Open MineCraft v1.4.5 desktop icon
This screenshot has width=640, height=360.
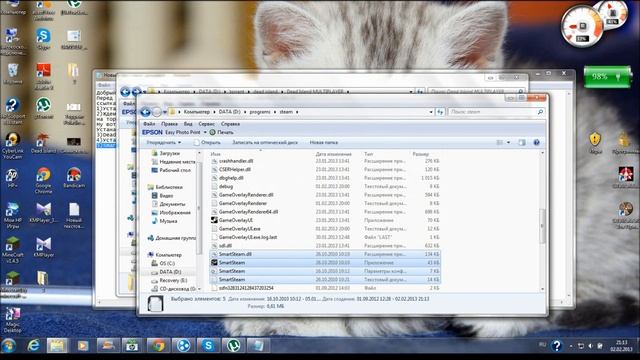tap(12, 250)
